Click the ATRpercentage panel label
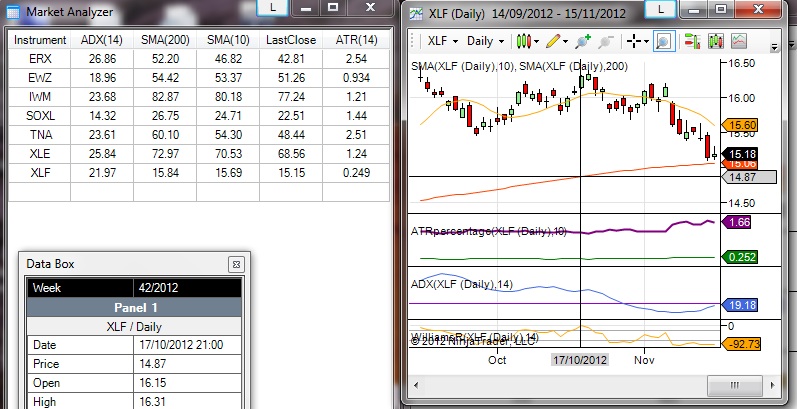This screenshot has height=409, width=797. (x=488, y=231)
